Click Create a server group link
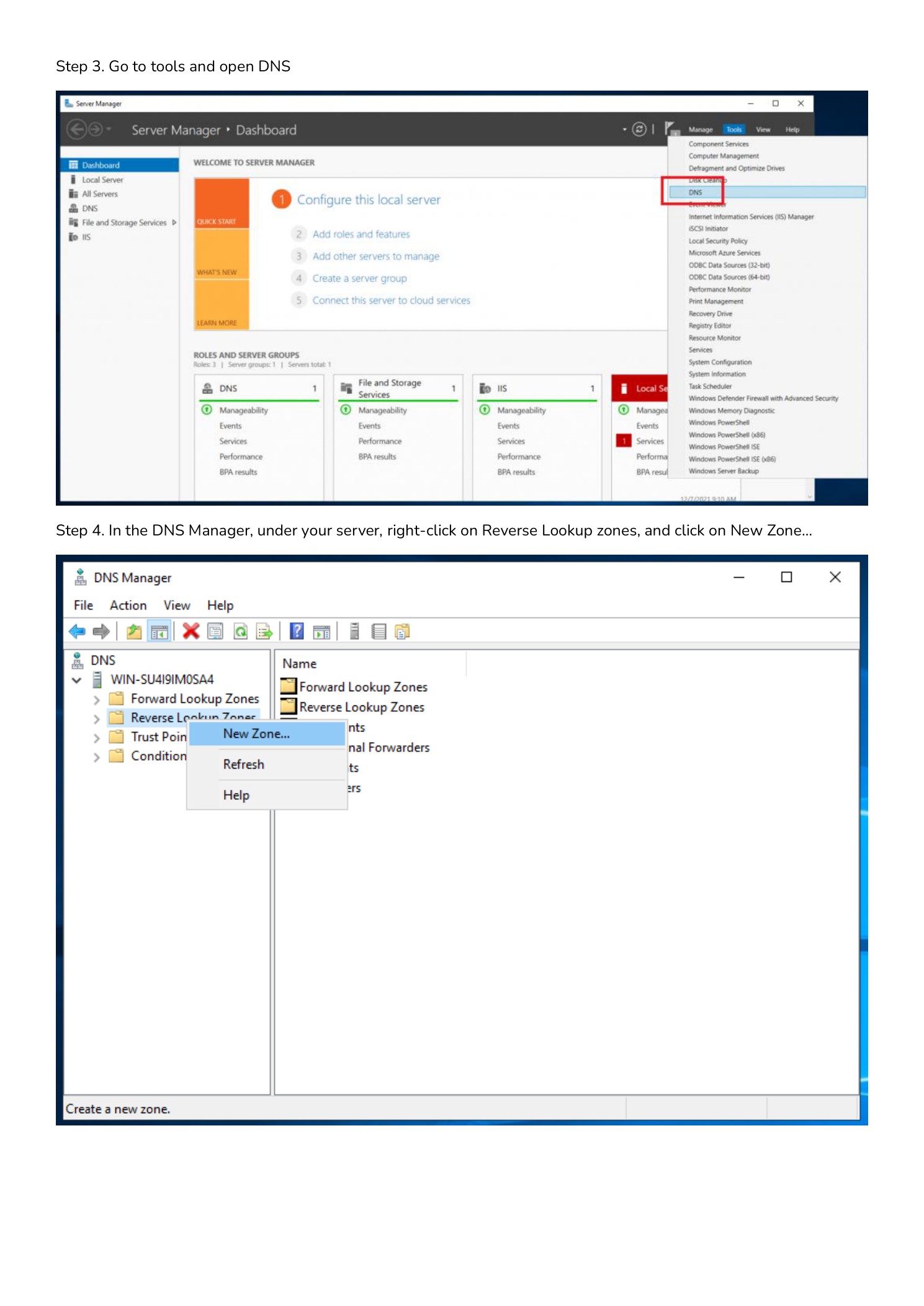Image resolution: width=924 pixels, height=1306 pixels. pyautogui.click(x=360, y=279)
